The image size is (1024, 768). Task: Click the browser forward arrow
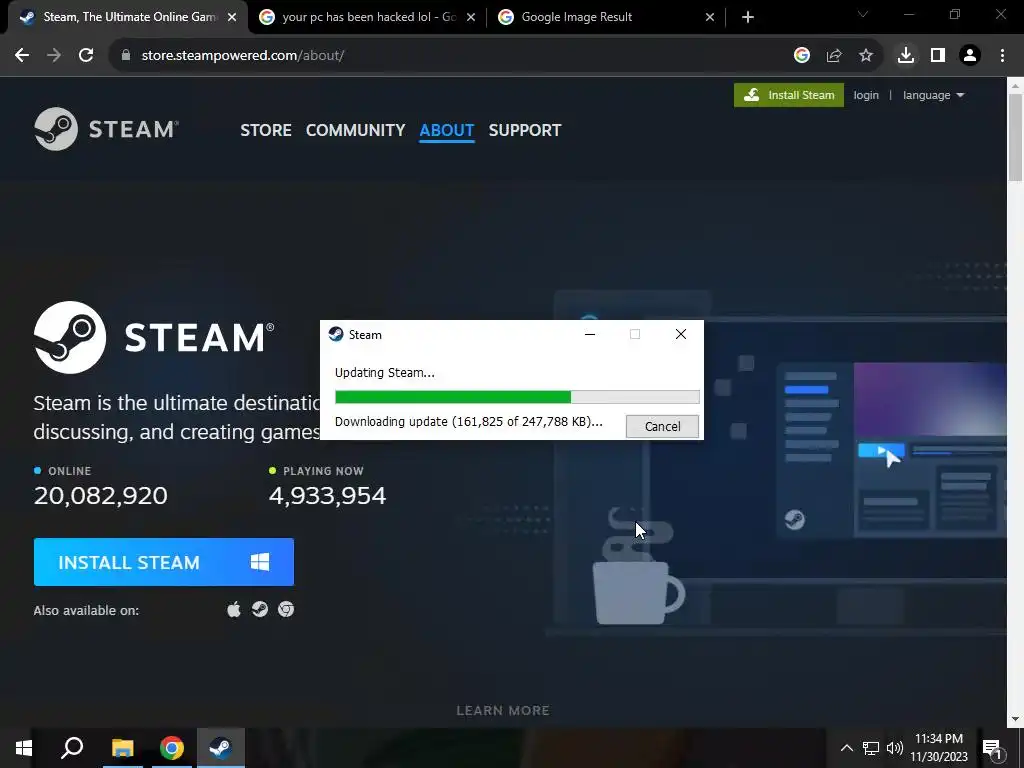tap(54, 56)
